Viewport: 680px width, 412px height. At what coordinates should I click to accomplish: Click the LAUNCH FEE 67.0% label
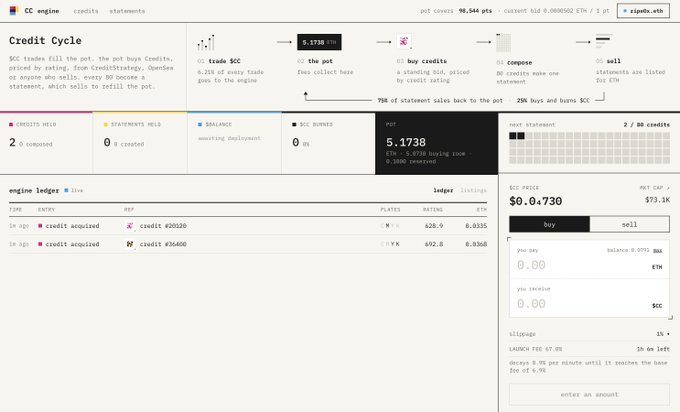point(536,349)
